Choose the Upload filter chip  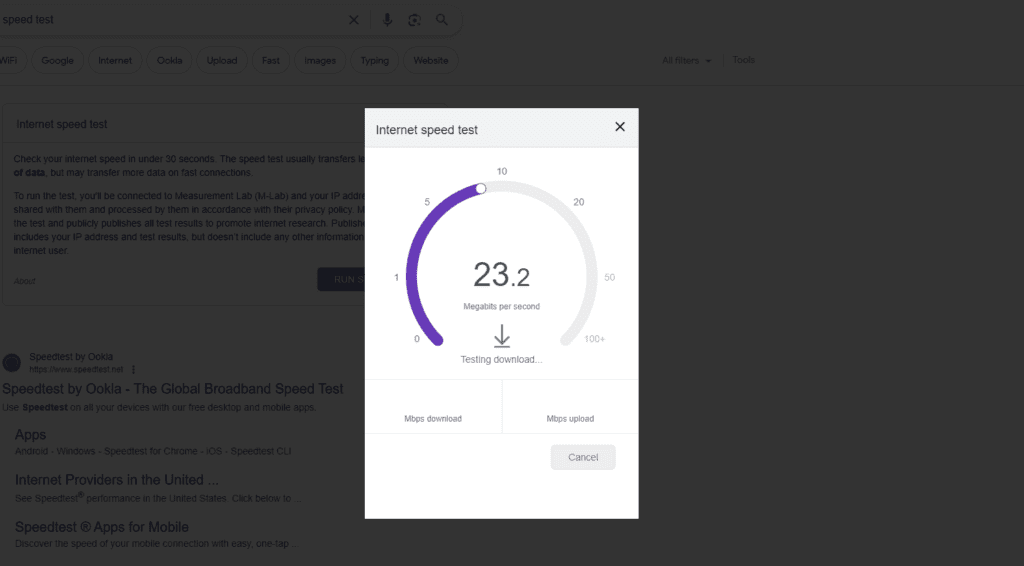point(222,61)
